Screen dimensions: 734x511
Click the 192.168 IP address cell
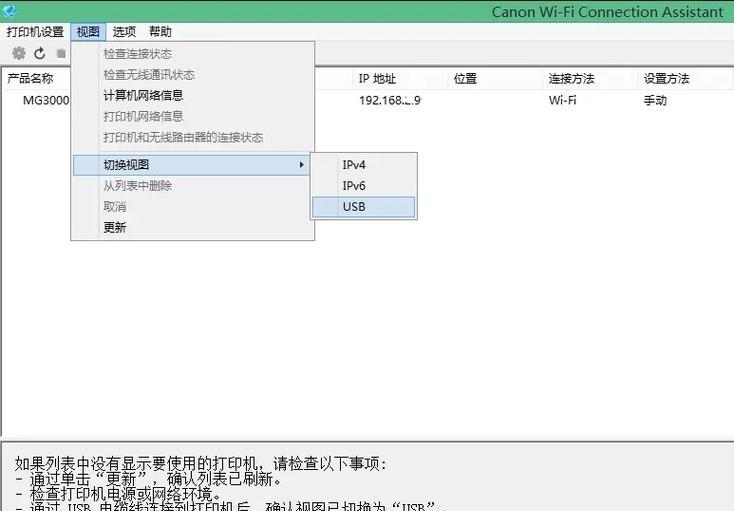click(x=390, y=101)
